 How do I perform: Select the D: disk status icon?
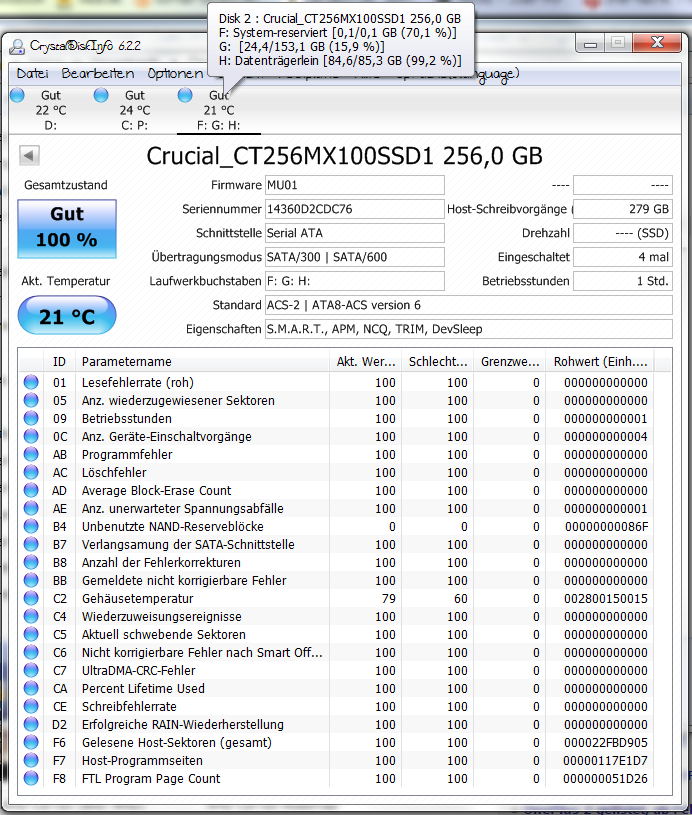17,96
